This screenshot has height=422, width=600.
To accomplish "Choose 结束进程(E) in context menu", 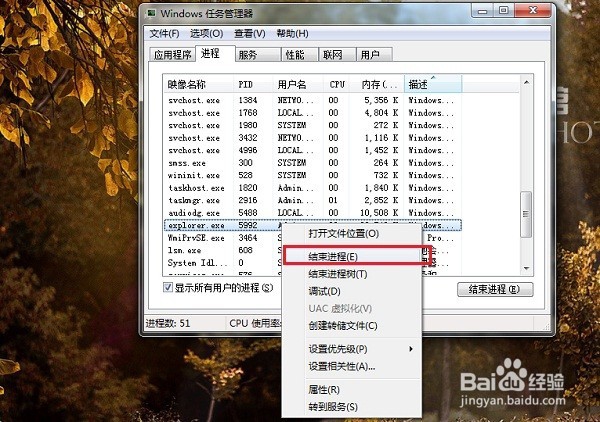I will [352, 256].
